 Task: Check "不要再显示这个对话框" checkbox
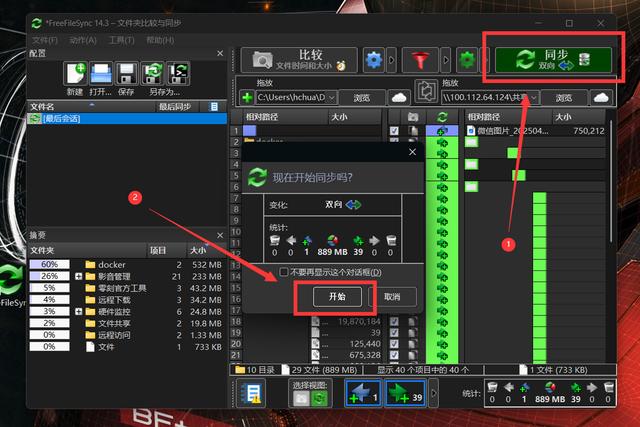pyautogui.click(x=284, y=272)
